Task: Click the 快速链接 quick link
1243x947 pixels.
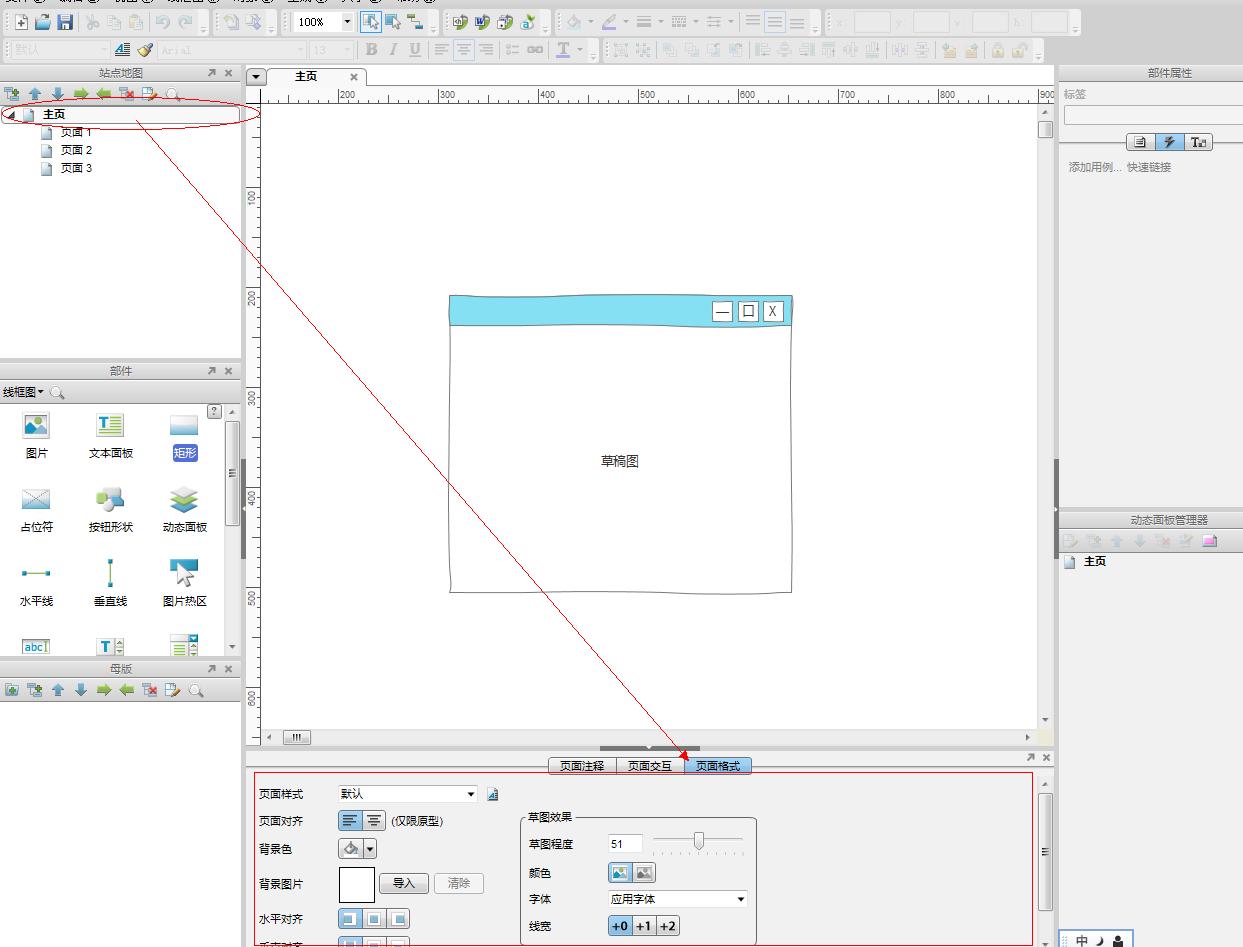Action: pos(1149,167)
